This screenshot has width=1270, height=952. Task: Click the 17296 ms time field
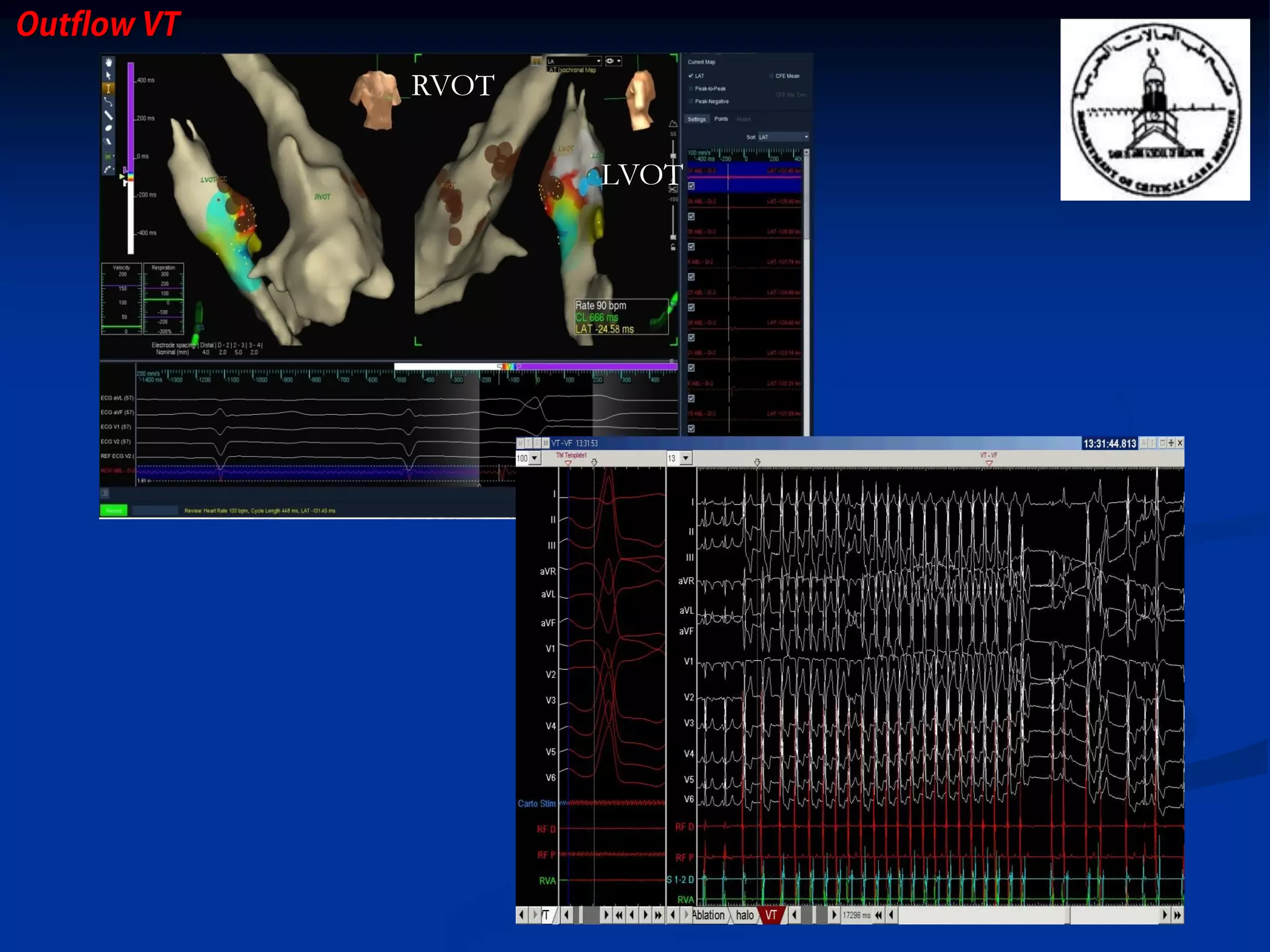tap(856, 915)
